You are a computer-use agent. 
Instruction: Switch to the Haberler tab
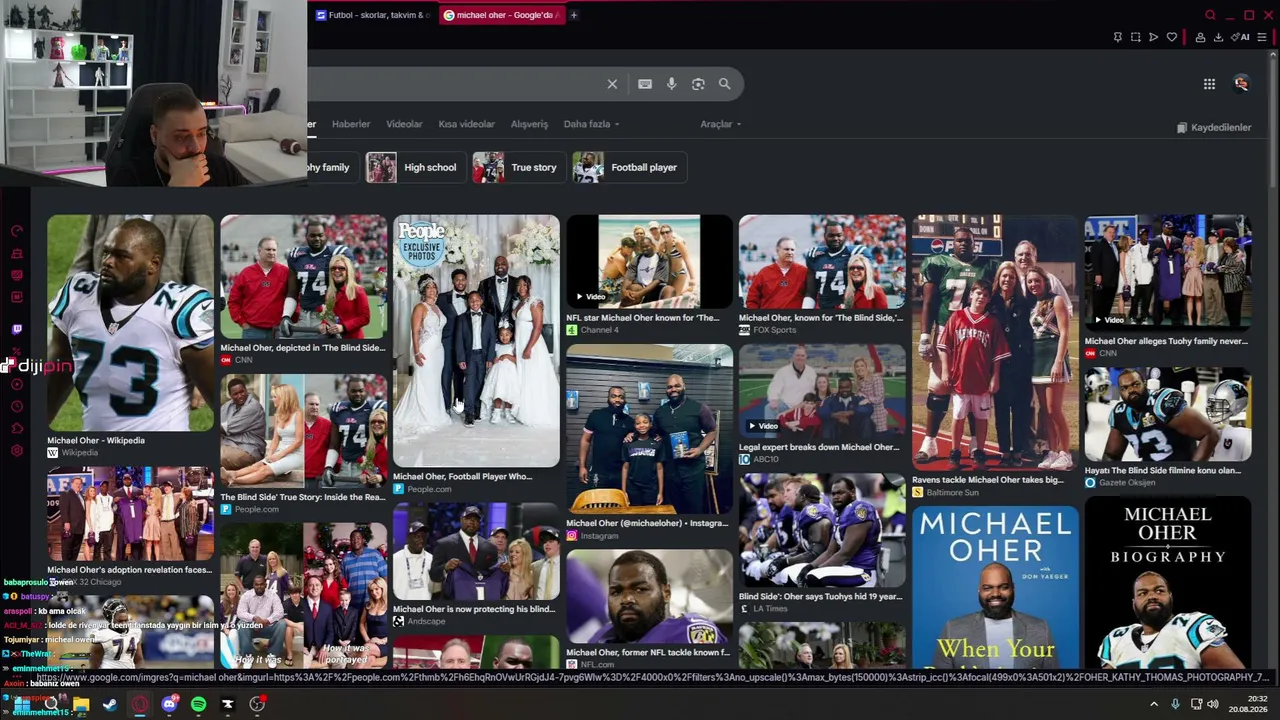[x=351, y=124]
